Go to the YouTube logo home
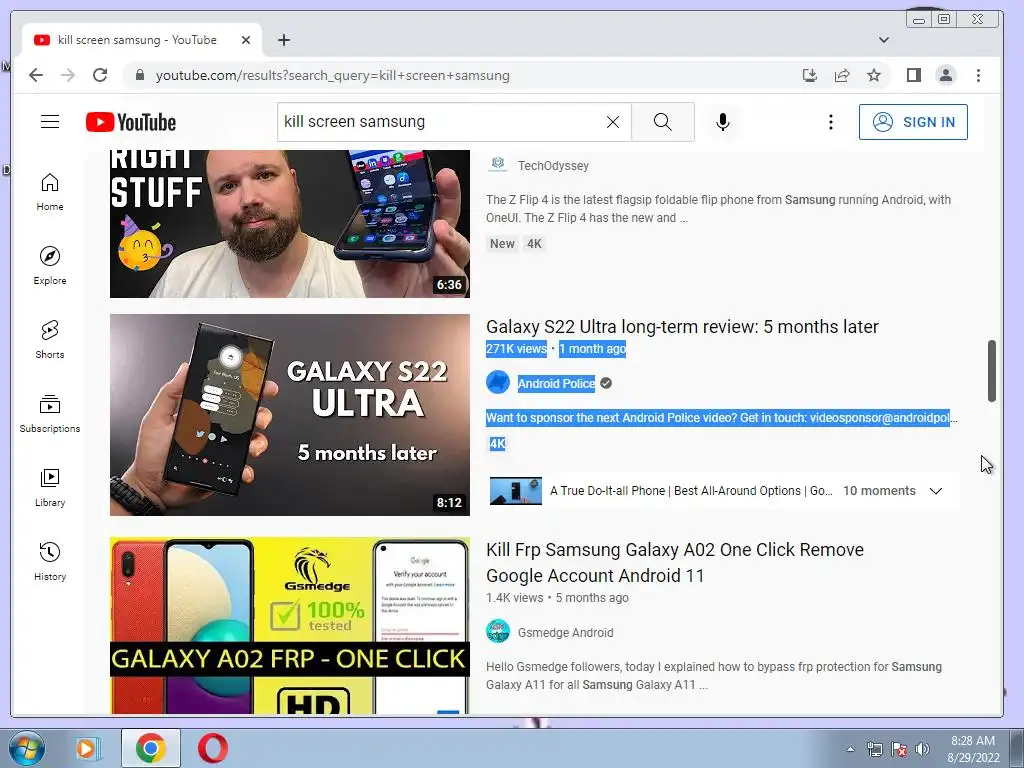The width and height of the screenshot is (1024, 768). pos(131,122)
